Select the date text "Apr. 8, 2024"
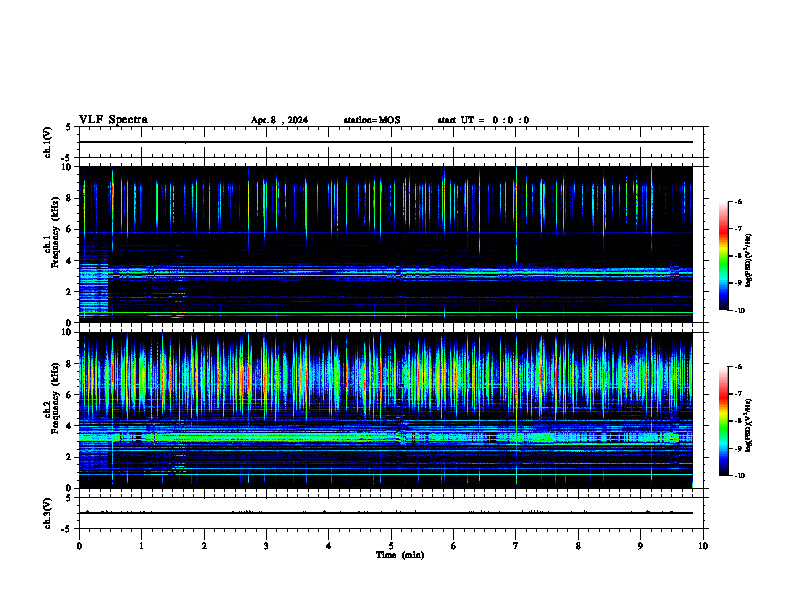The image size is (792, 612). 279,120
